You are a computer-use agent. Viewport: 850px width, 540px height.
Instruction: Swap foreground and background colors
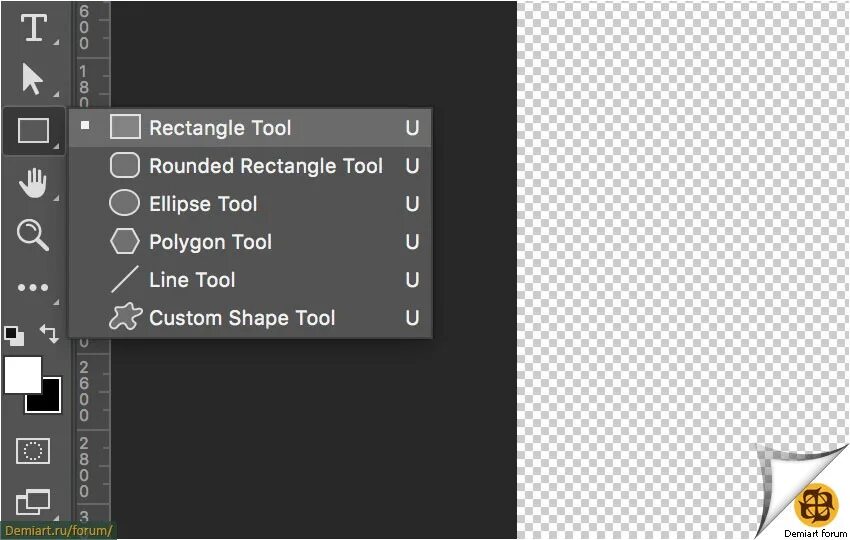(49, 333)
